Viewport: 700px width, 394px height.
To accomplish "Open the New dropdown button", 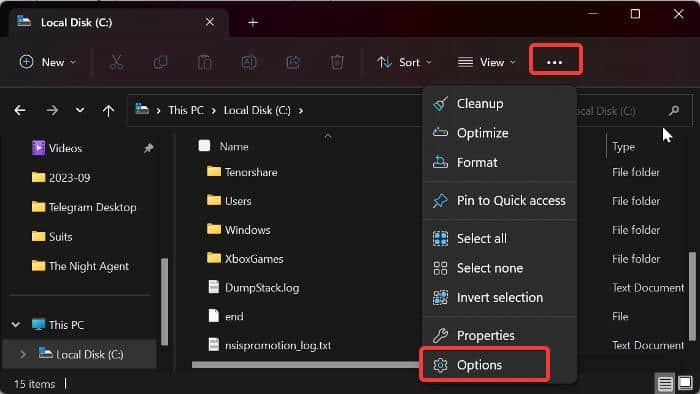I will 47,62.
